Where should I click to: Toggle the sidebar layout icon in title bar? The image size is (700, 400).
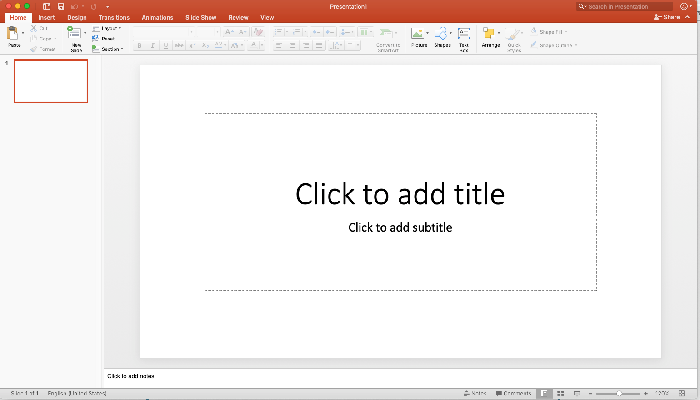46,6
